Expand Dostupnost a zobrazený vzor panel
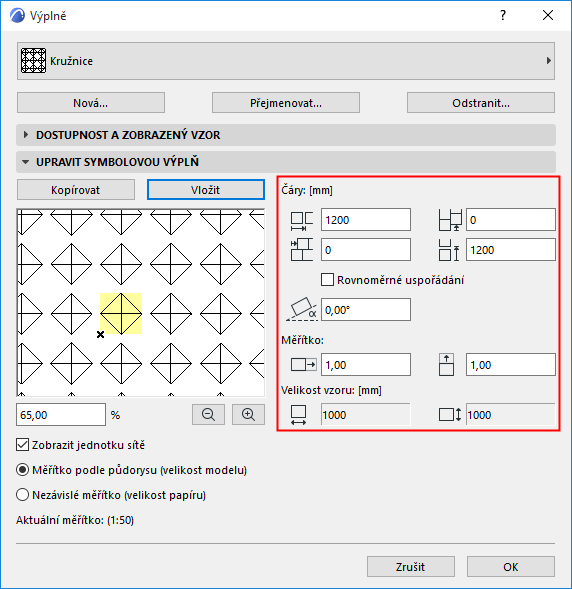Image resolution: width=572 pixels, height=589 pixels. tap(286, 135)
